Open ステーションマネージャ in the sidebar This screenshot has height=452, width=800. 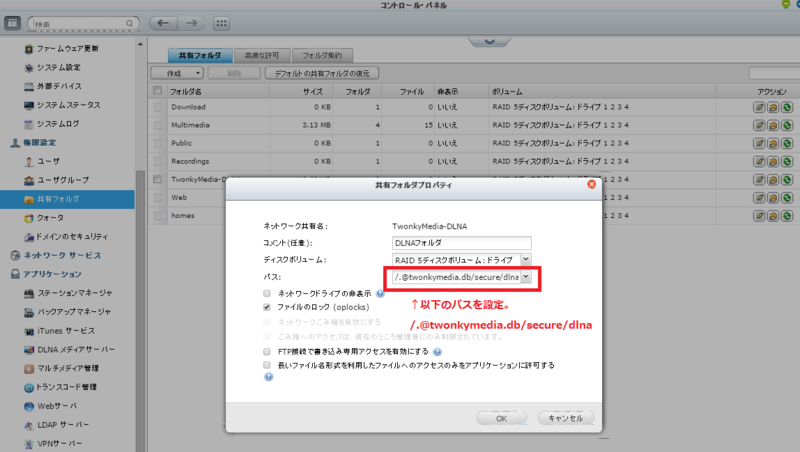pyautogui.click(x=68, y=293)
